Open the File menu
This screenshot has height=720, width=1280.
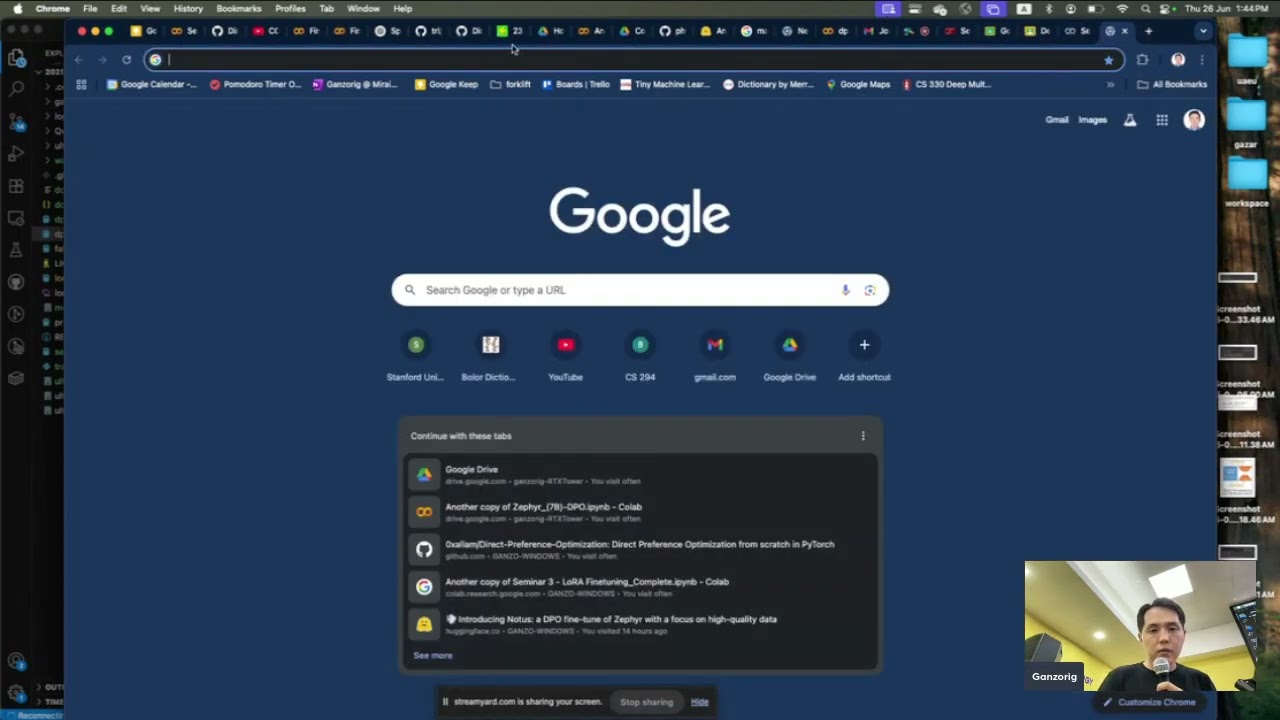click(90, 9)
